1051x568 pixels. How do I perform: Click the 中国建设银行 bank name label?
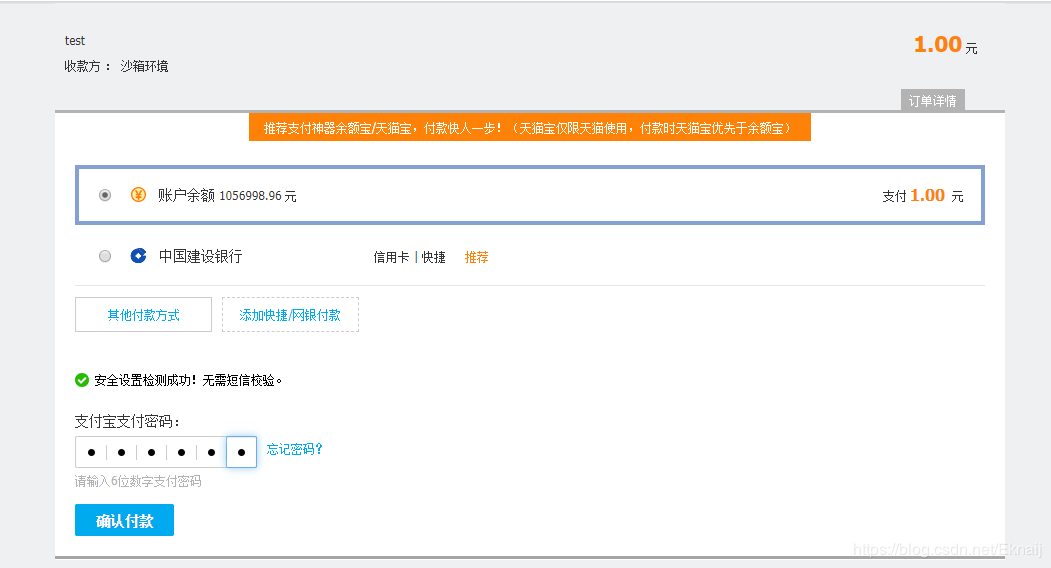pyautogui.click(x=200, y=257)
